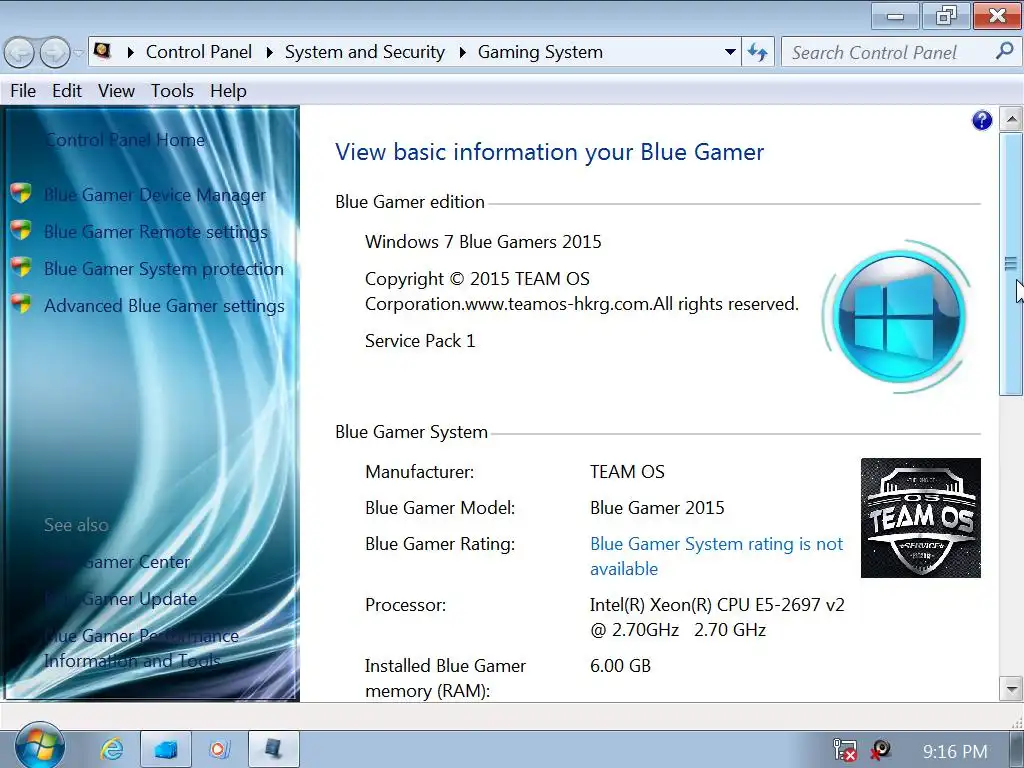This screenshot has height=768, width=1024.
Task: Open the address bar history dropdown
Action: click(x=730, y=52)
